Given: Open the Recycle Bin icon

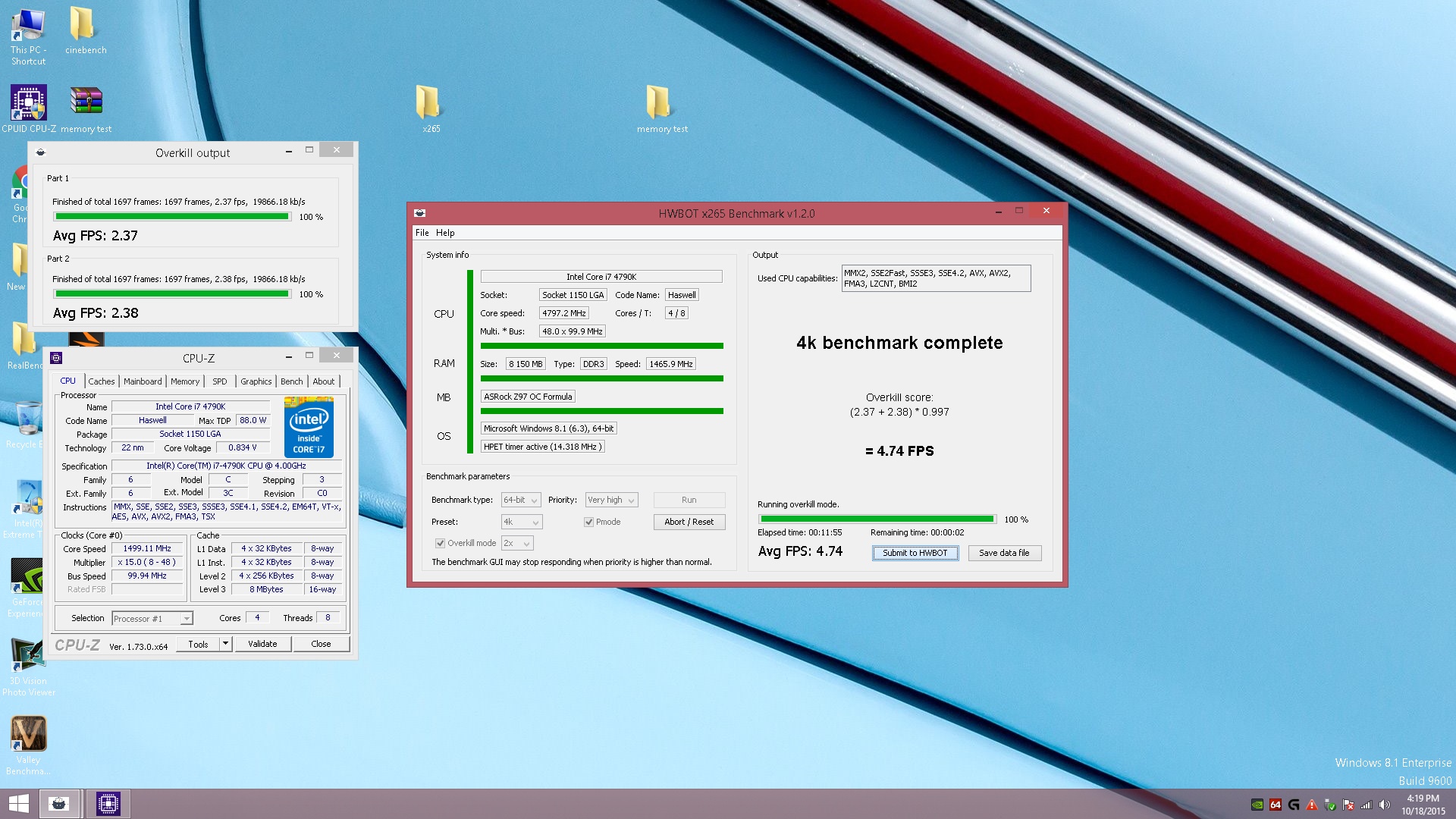Looking at the screenshot, I should [29, 419].
